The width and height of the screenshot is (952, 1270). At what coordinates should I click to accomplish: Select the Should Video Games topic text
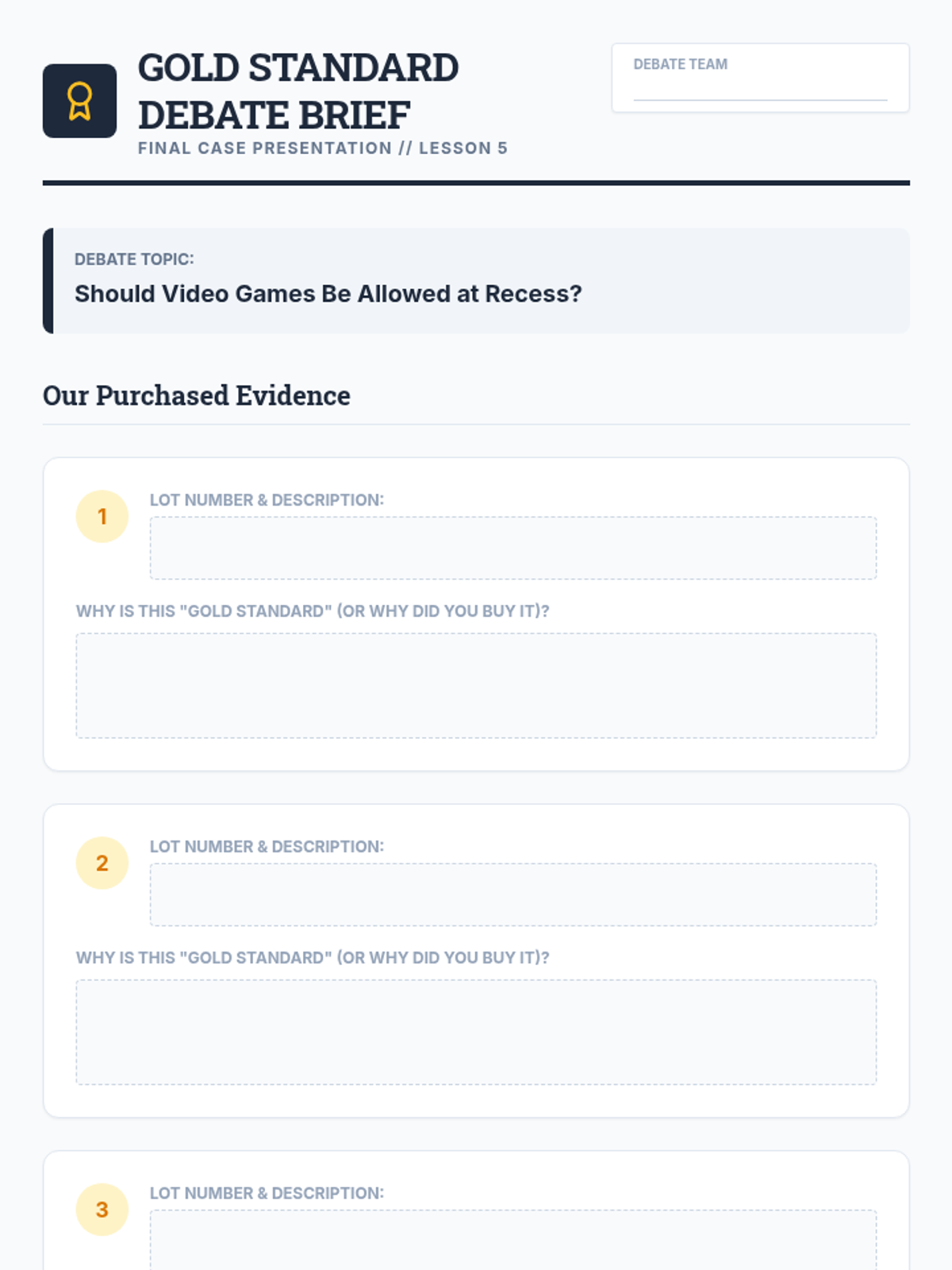[328, 294]
